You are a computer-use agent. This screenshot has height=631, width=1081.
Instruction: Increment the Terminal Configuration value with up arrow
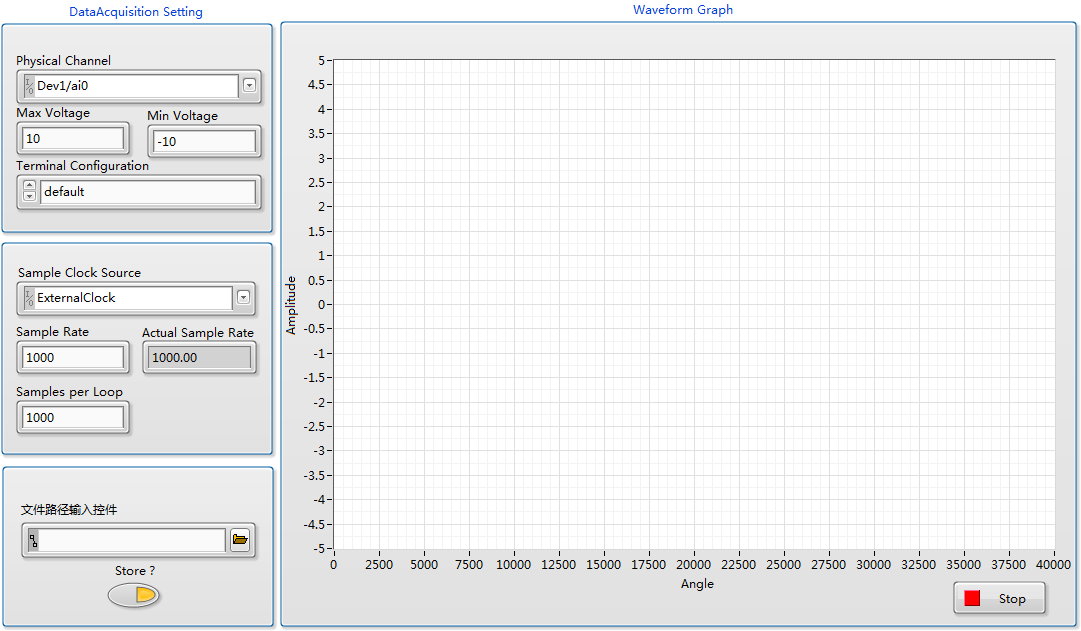point(29,185)
